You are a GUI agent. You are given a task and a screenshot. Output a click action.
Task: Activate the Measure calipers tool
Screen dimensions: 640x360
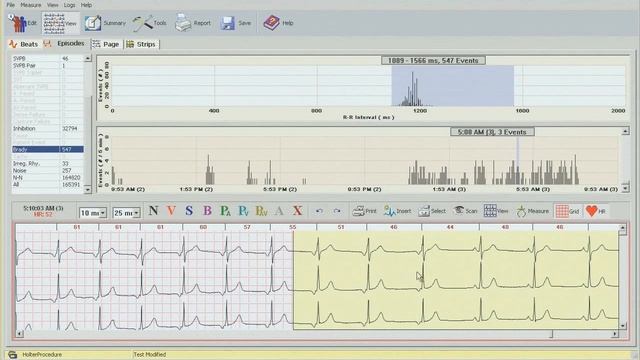coord(532,211)
